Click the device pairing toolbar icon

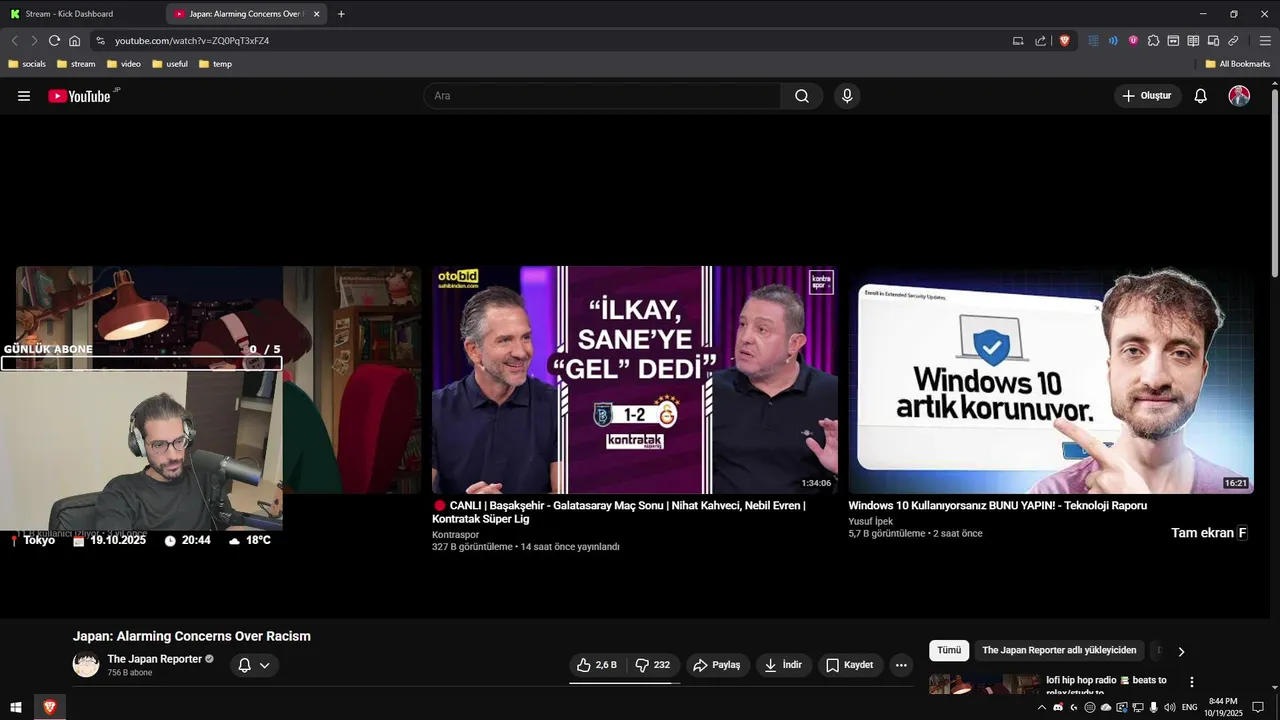click(1213, 41)
